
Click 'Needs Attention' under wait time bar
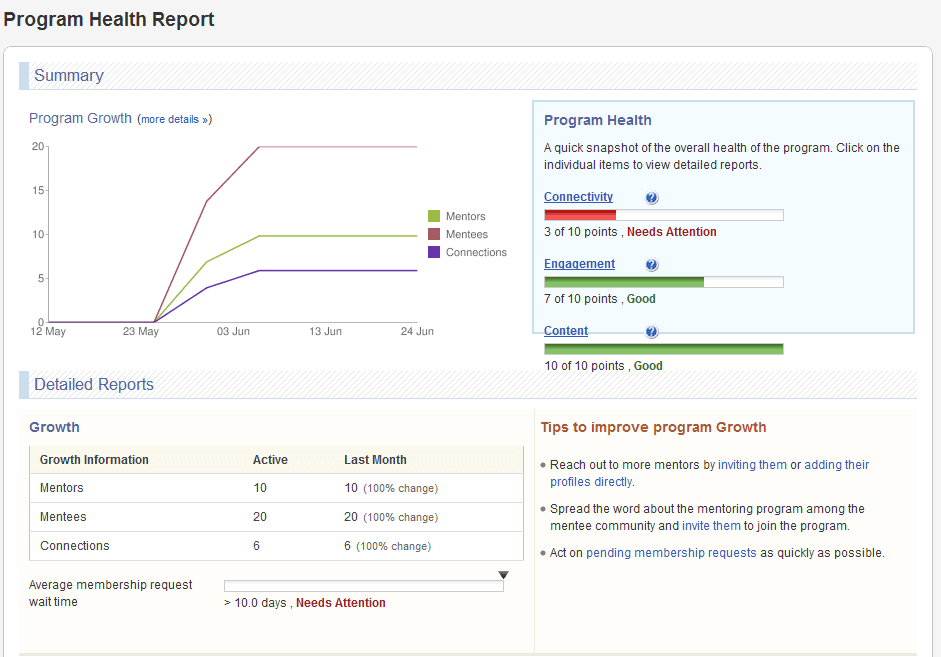click(x=340, y=602)
